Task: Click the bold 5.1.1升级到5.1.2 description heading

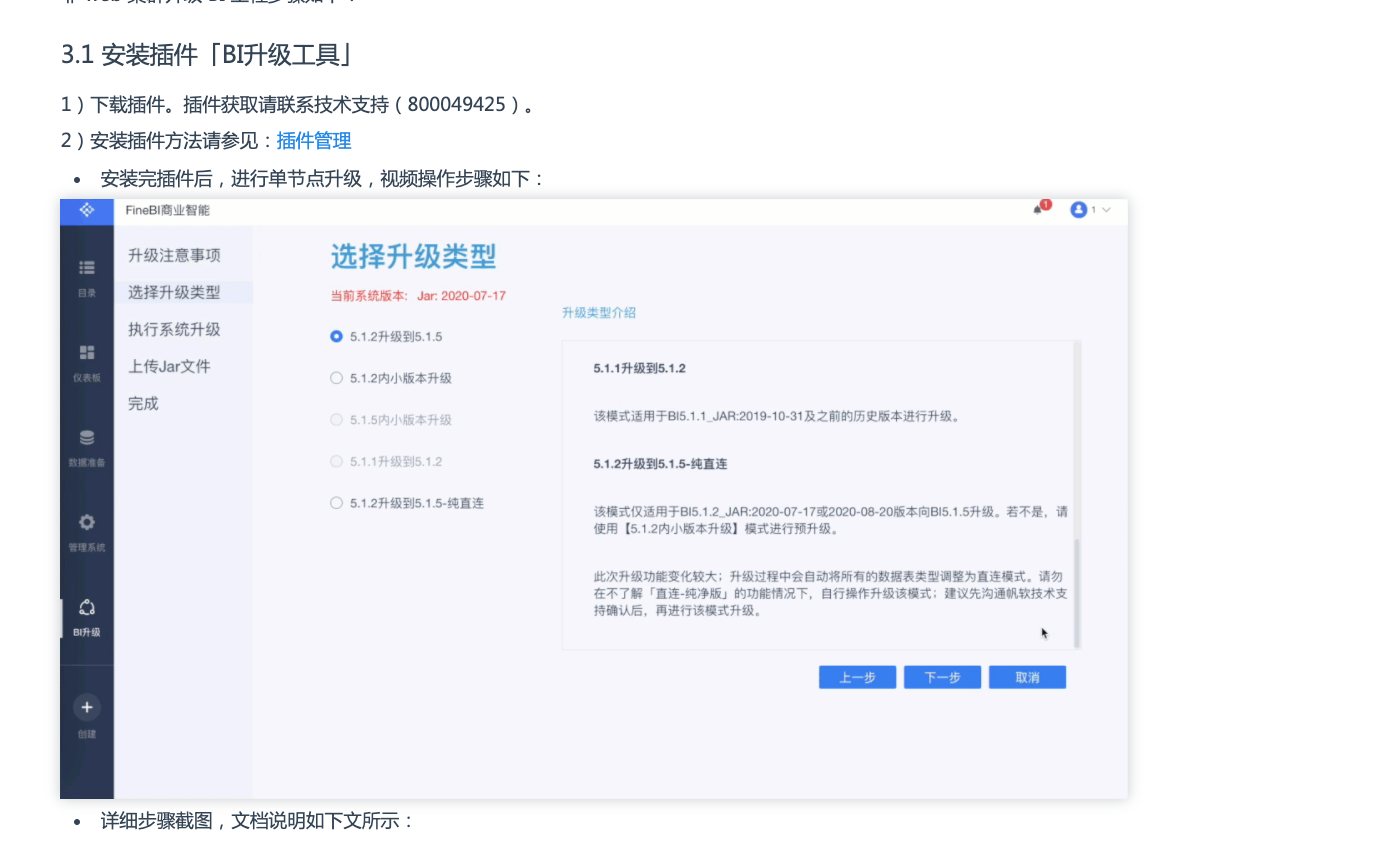Action: 639,368
